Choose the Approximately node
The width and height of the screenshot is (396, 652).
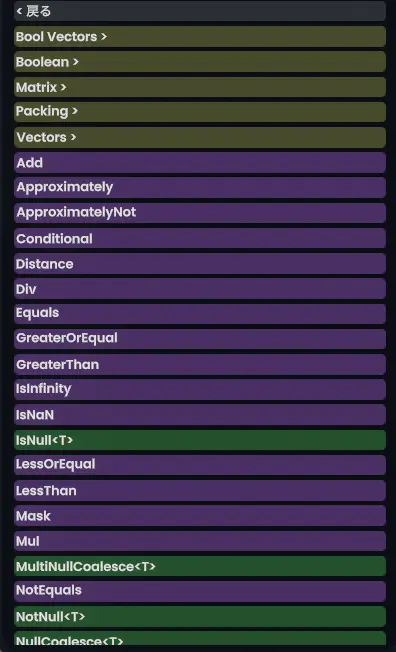tap(200, 188)
